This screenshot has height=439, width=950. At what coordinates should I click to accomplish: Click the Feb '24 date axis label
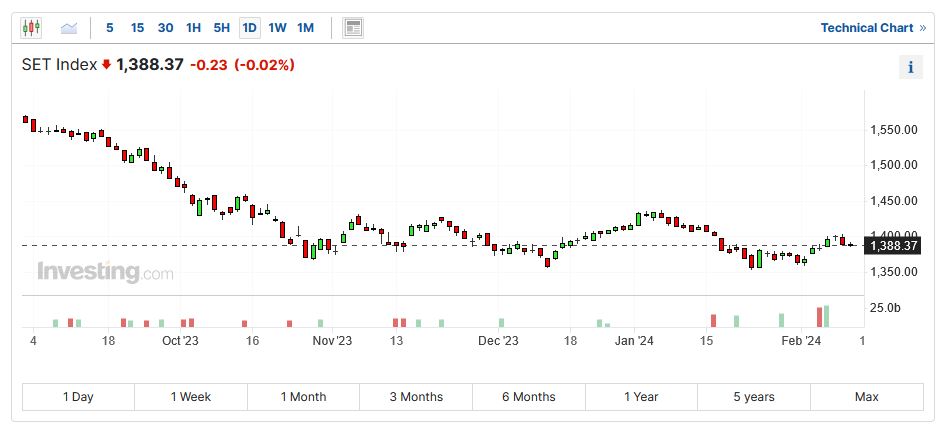pyautogui.click(x=801, y=341)
